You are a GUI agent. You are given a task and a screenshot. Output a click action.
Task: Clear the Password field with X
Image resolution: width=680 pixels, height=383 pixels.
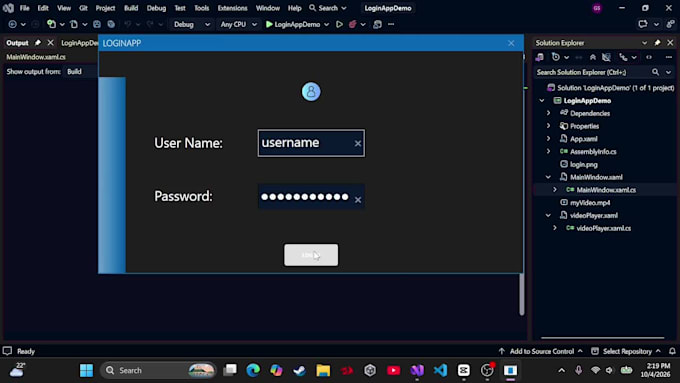pos(358,200)
